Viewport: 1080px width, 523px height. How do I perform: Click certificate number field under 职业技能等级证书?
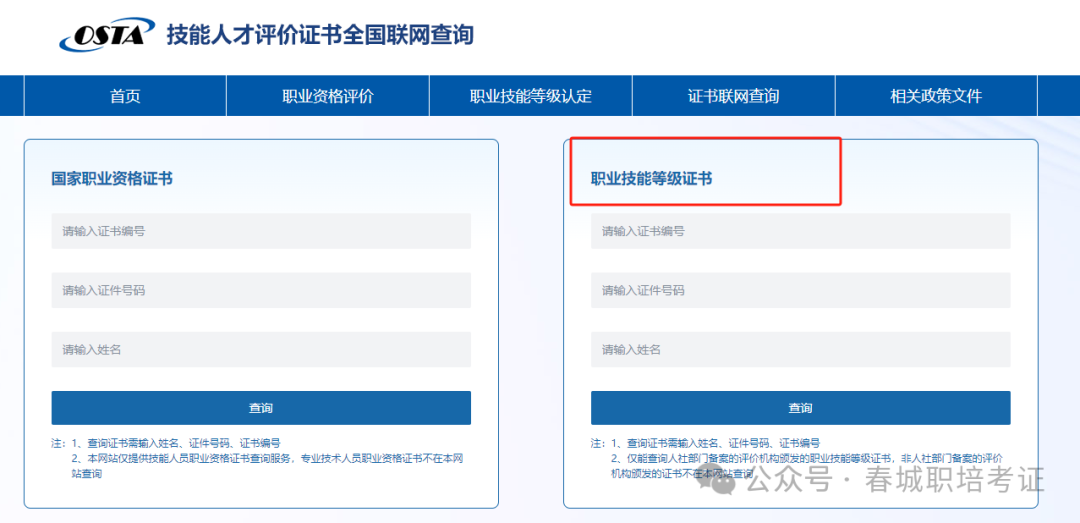click(800, 231)
